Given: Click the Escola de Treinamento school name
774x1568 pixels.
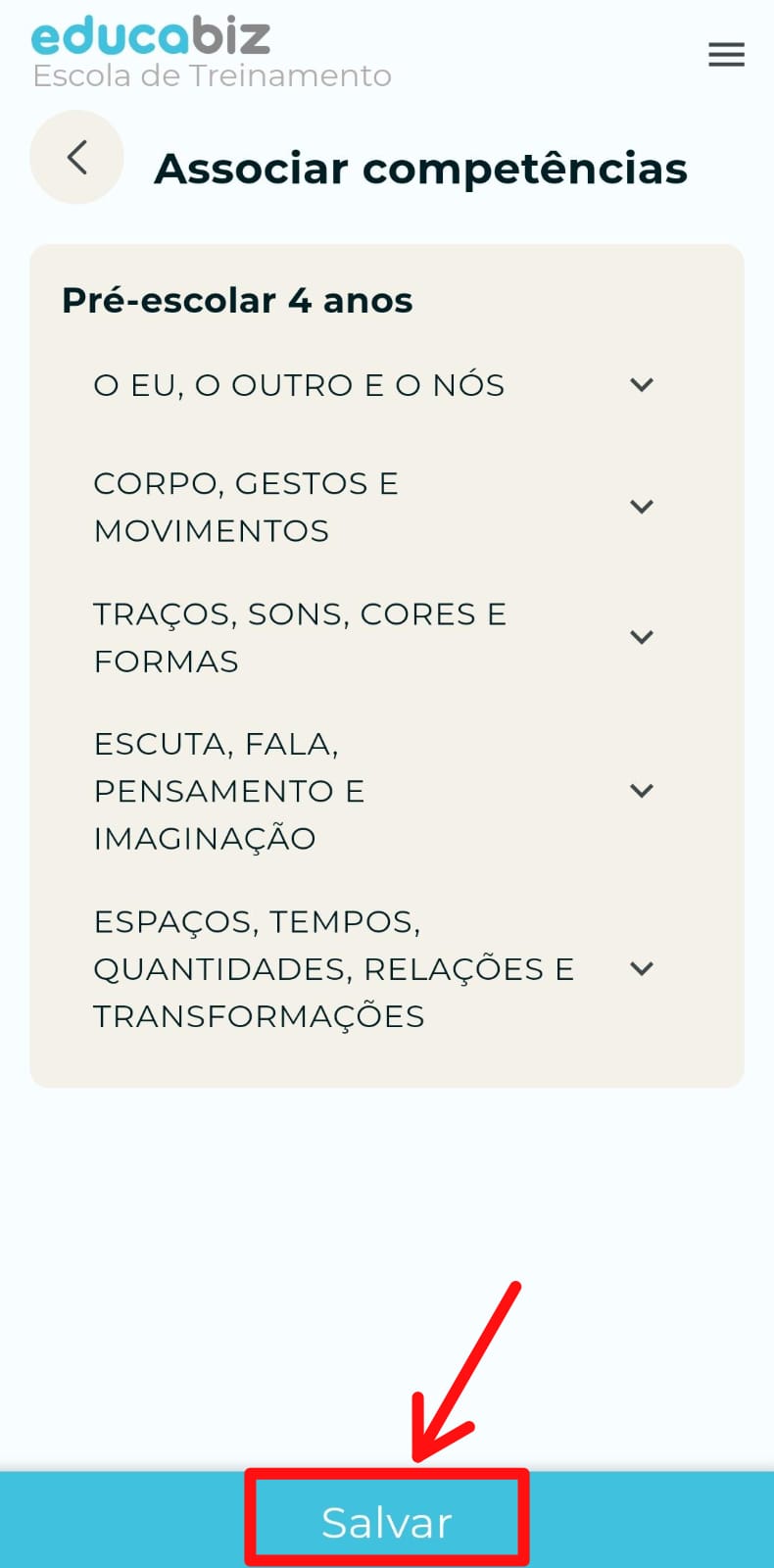Looking at the screenshot, I should click(212, 76).
